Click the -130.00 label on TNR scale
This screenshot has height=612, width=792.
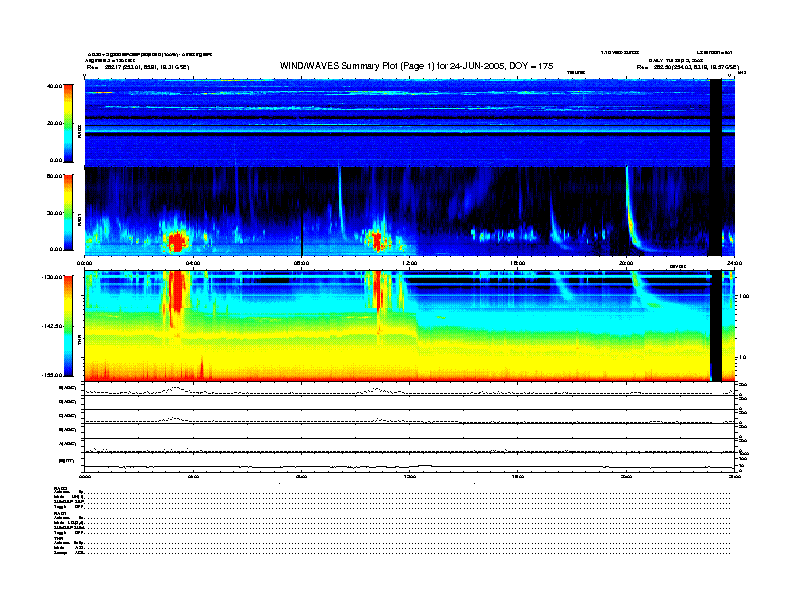(x=52, y=277)
